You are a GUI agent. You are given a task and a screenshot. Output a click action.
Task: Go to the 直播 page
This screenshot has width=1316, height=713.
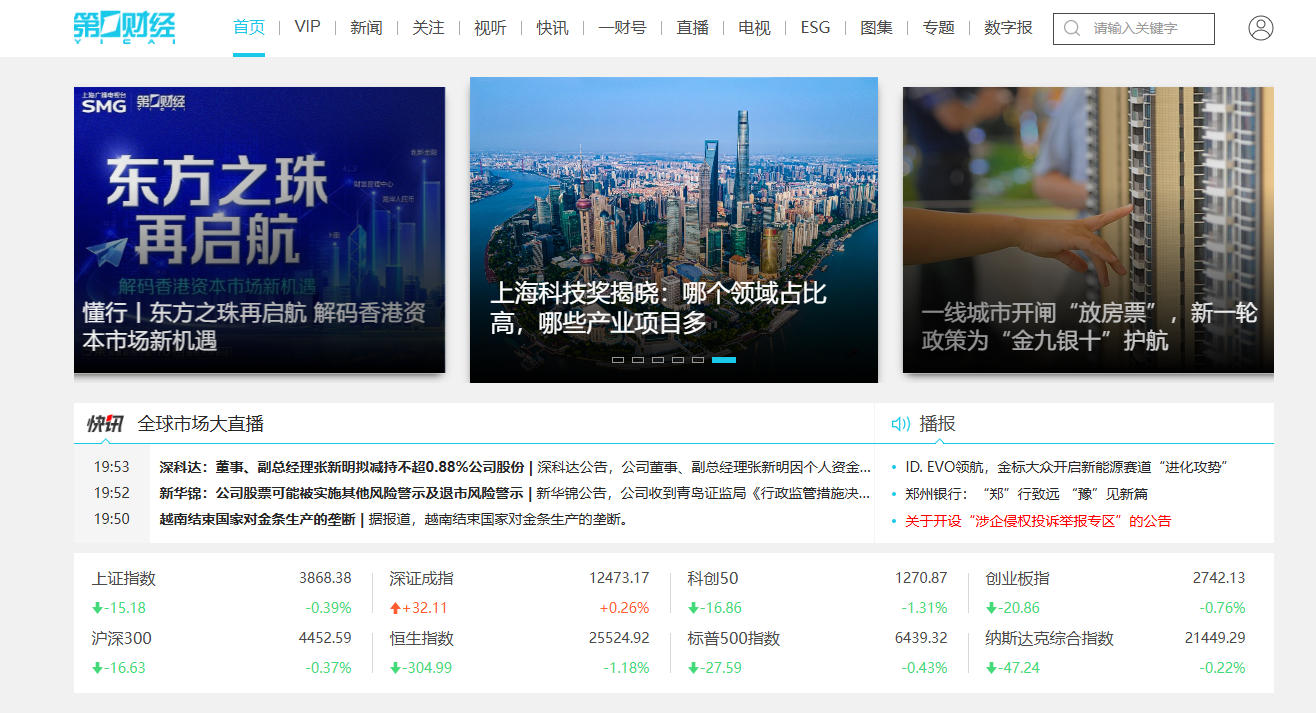pyautogui.click(x=692, y=28)
